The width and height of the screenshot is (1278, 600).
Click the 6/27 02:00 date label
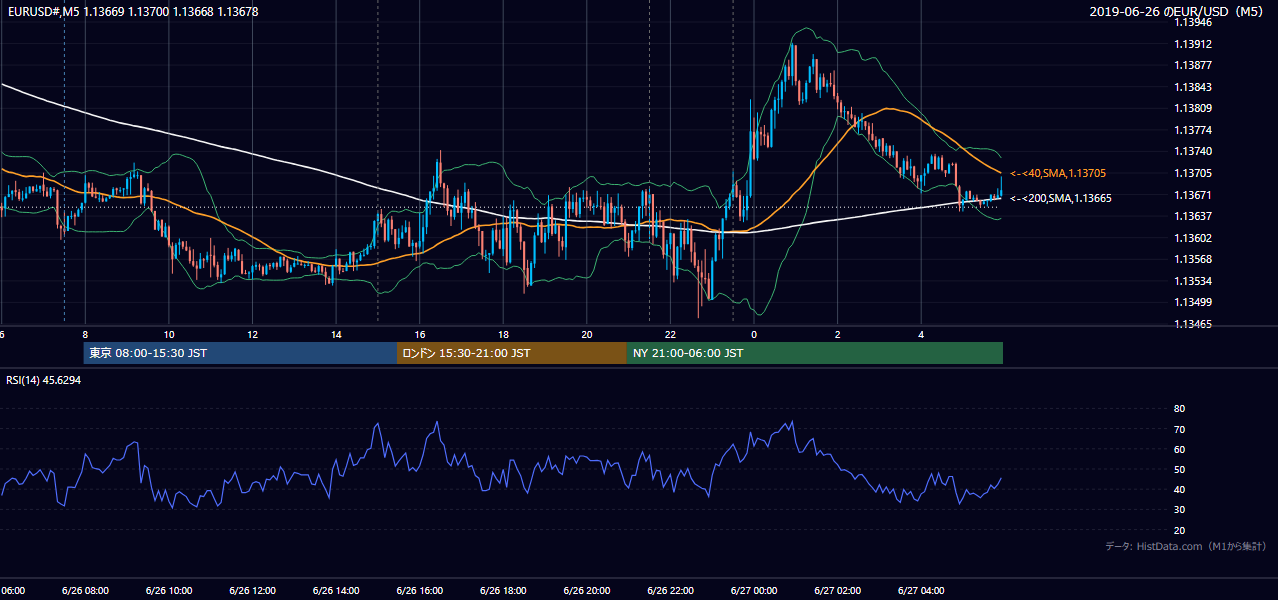tap(838, 591)
